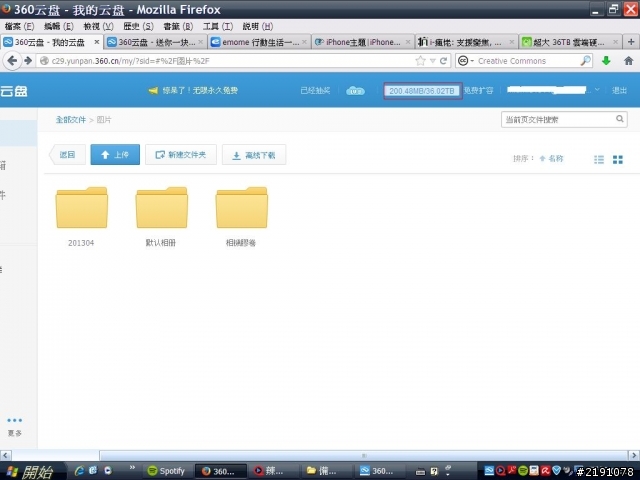Click the 离线下载 offline download button
640x480 pixels.
[x=254, y=155]
